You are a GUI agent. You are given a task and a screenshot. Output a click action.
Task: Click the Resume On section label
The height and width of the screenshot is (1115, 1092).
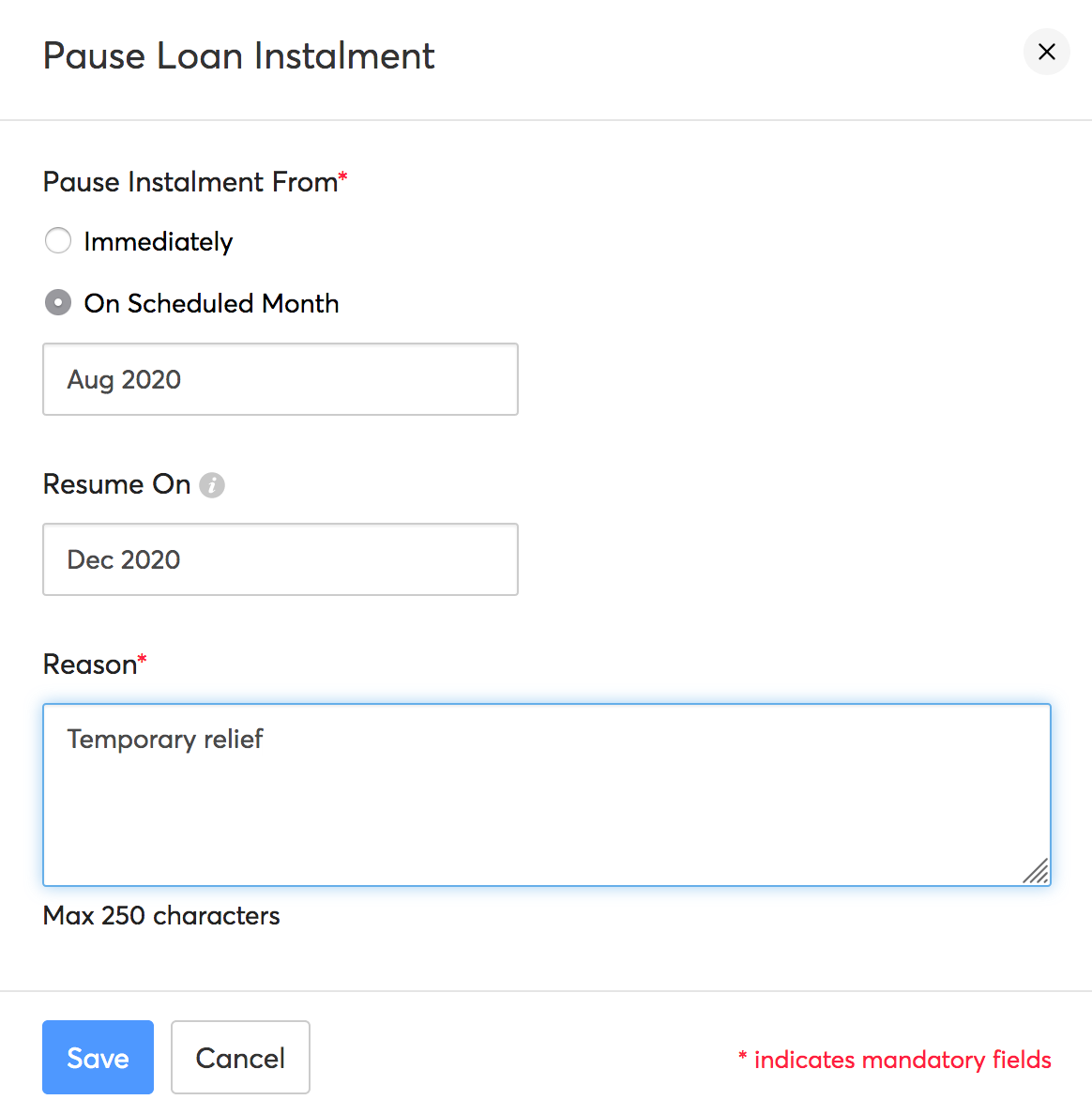coord(114,484)
